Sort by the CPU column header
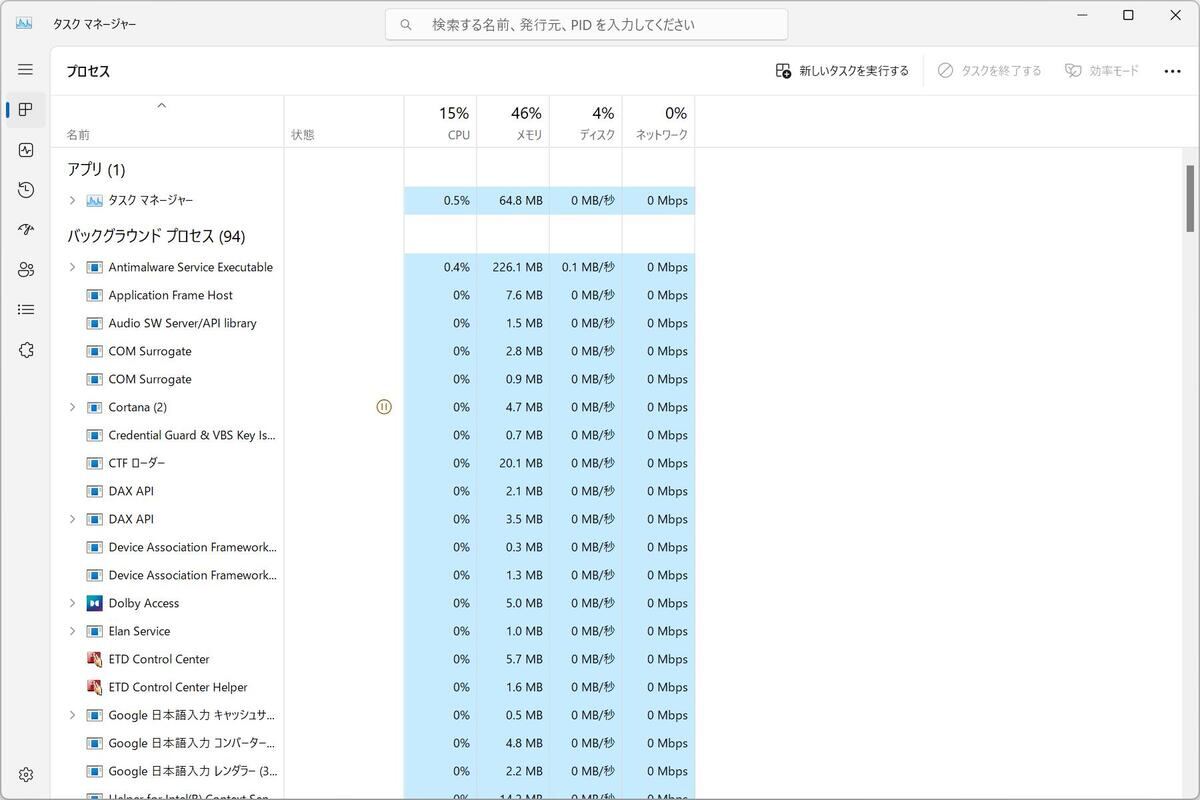Image resolution: width=1200 pixels, height=800 pixels. click(440, 122)
